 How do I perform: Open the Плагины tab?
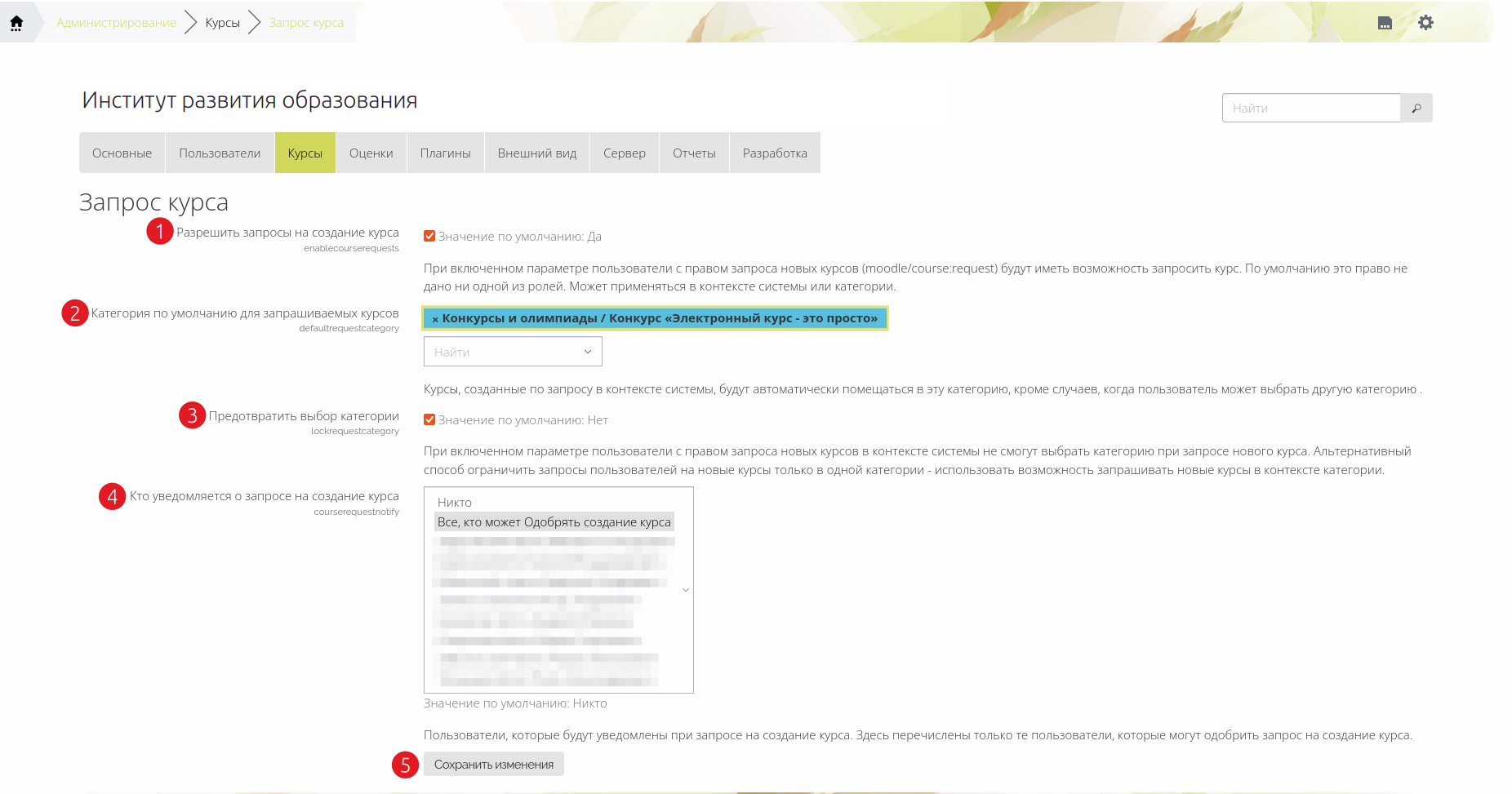[x=445, y=153]
